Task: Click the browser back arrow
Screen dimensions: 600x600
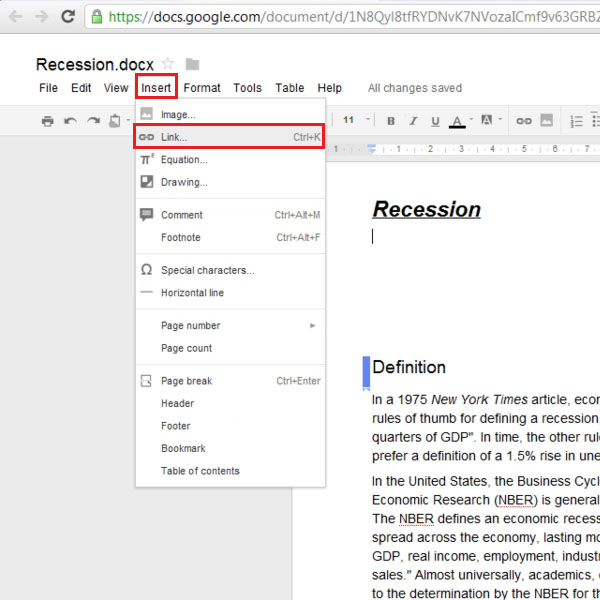Action: 16,16
